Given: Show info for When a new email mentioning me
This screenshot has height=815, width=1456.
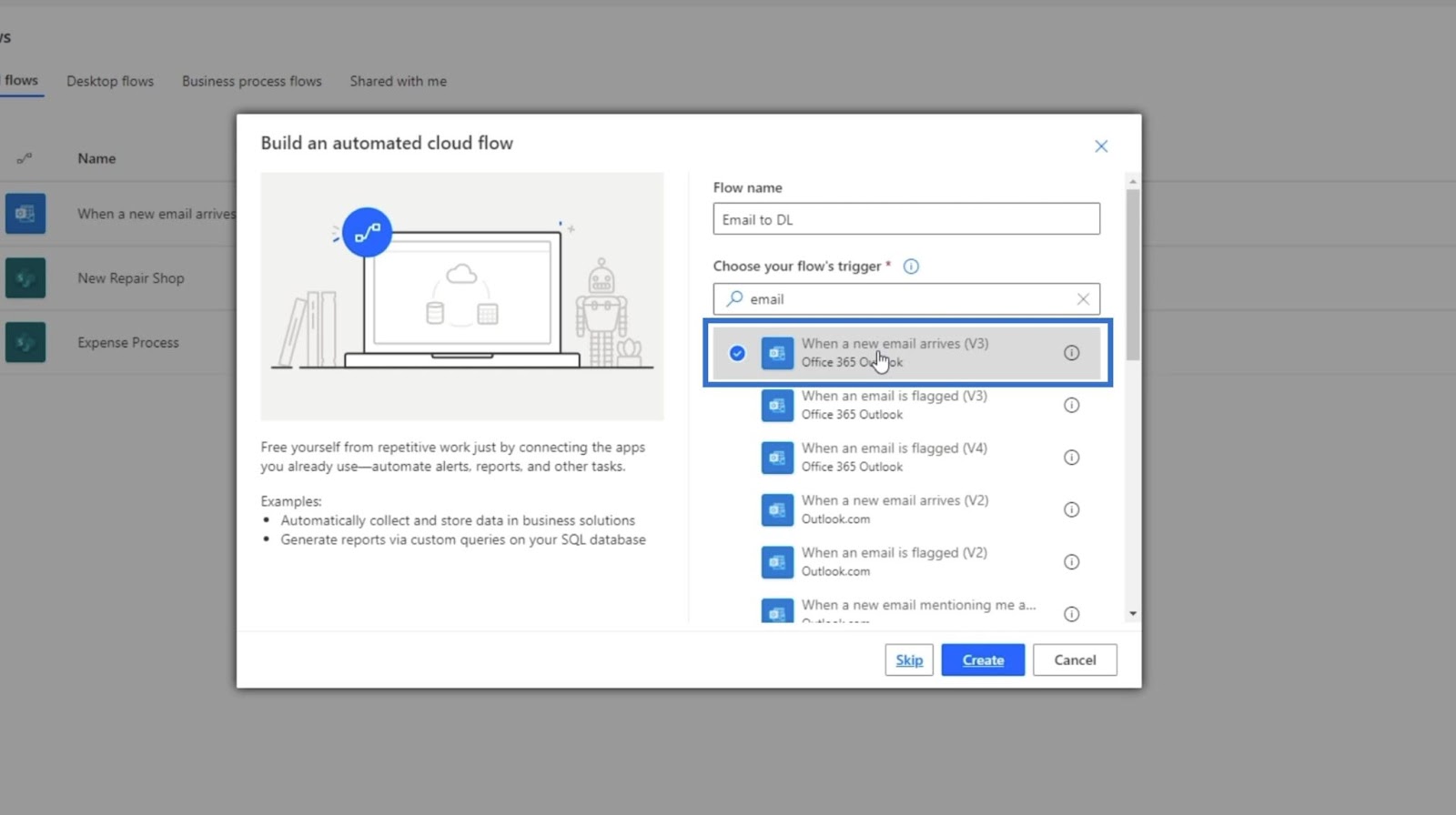Looking at the screenshot, I should [1072, 614].
